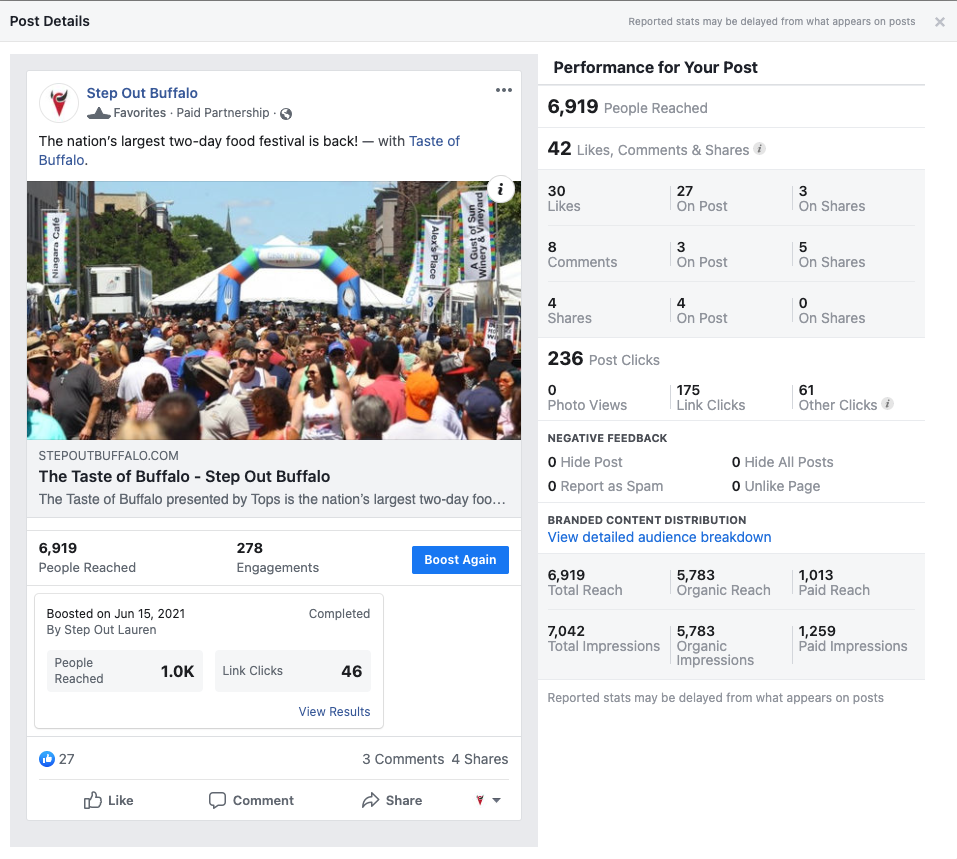Click the 236 Post Clicks heading
This screenshot has width=957, height=859.
click(x=604, y=359)
